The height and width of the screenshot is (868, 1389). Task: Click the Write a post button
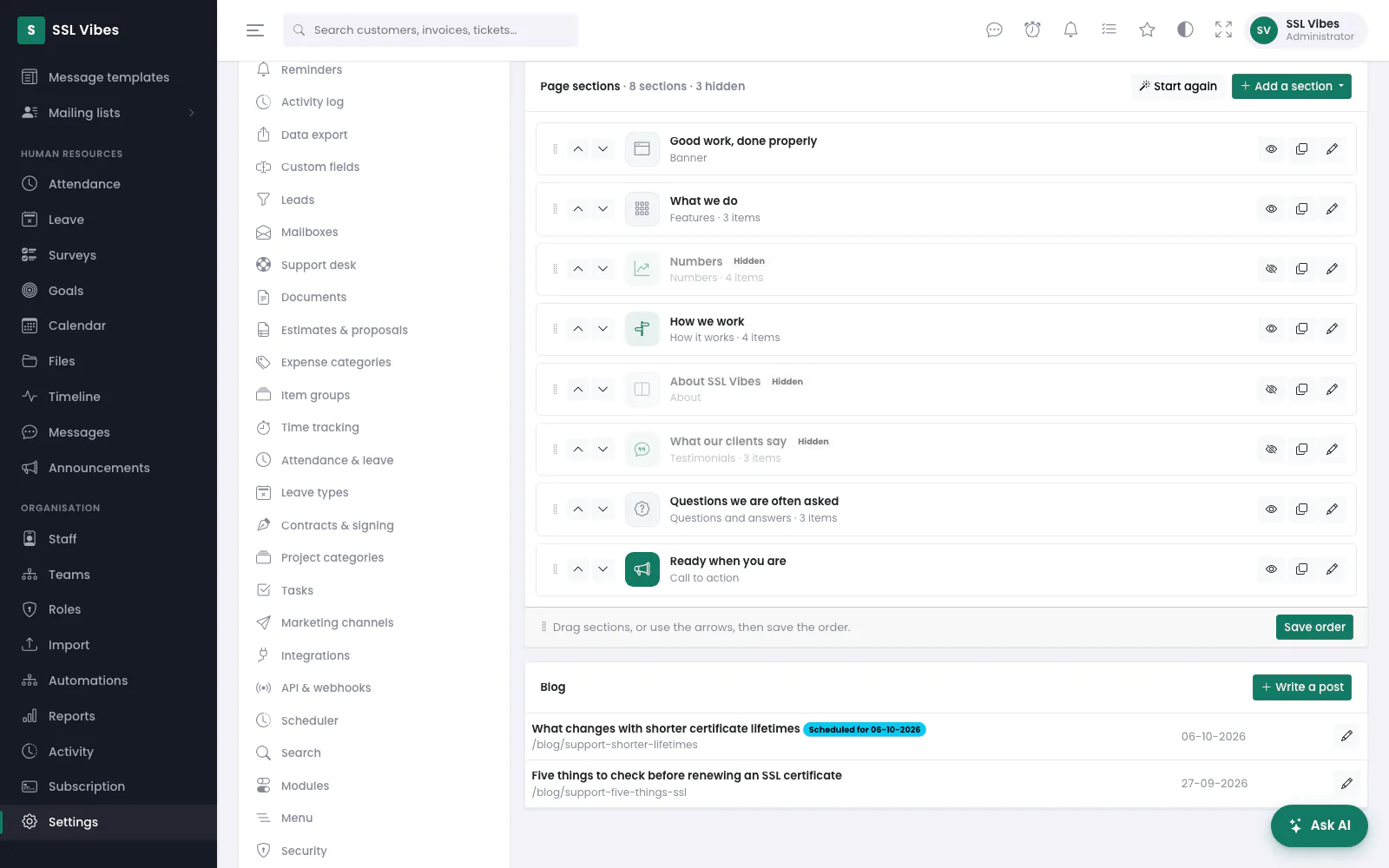click(x=1301, y=687)
